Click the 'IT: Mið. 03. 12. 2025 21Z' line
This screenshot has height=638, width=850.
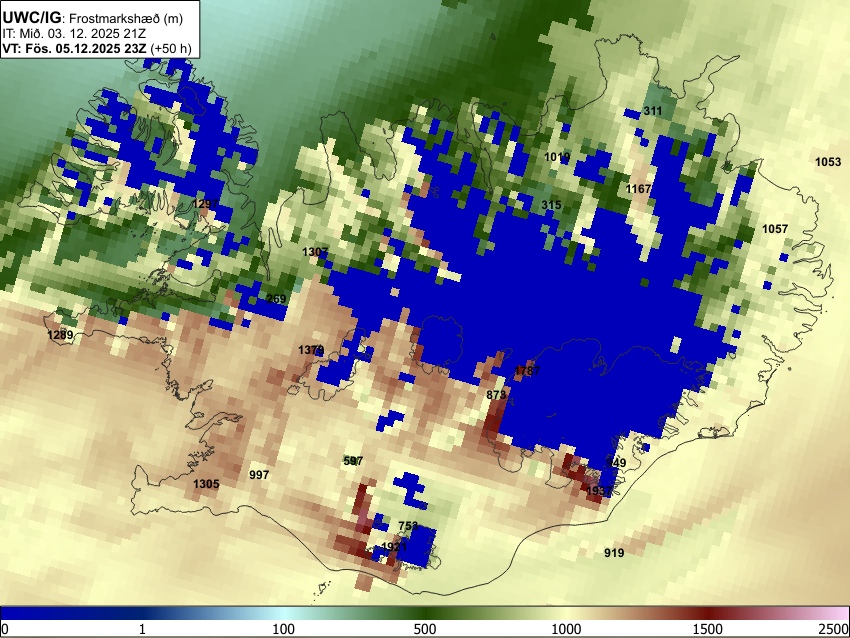click(x=73, y=34)
